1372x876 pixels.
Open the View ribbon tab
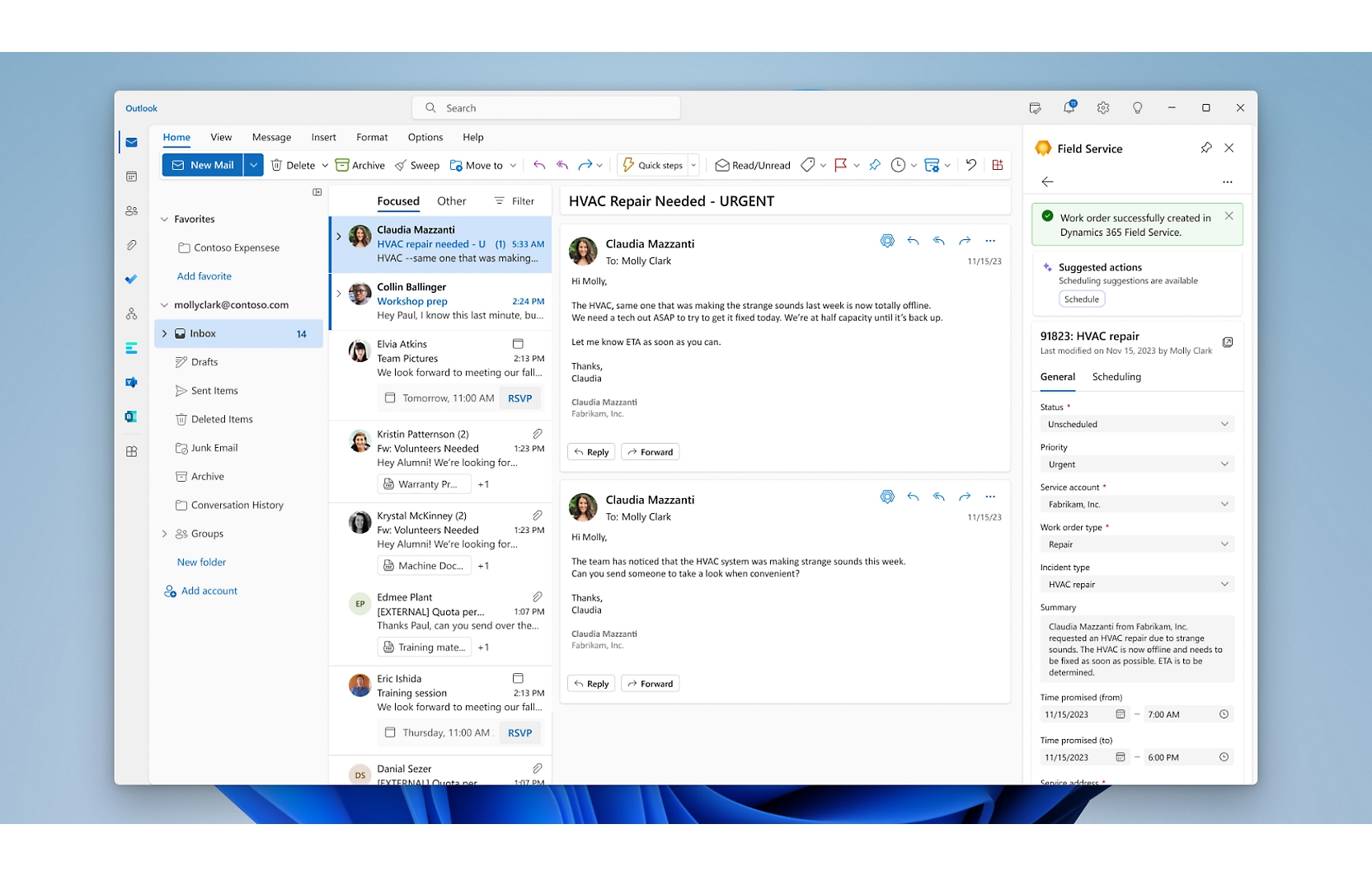pyautogui.click(x=221, y=138)
